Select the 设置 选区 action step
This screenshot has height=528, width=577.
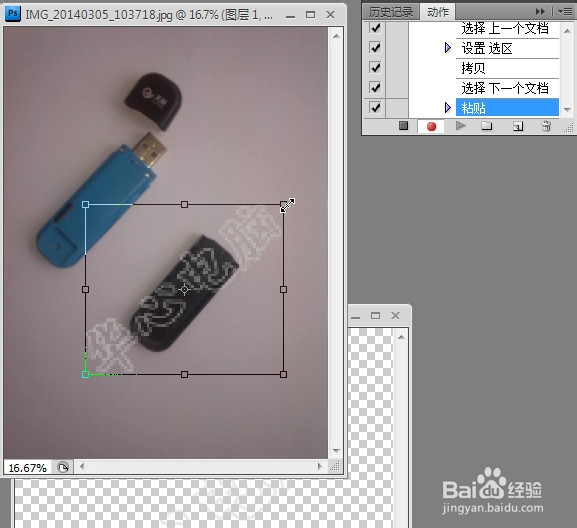click(507, 48)
